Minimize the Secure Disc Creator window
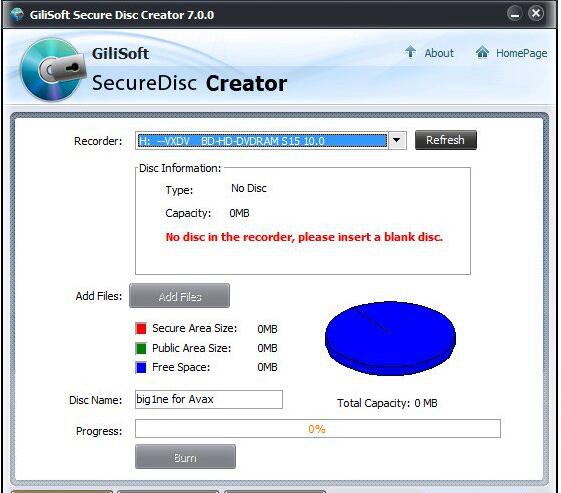 (514, 14)
